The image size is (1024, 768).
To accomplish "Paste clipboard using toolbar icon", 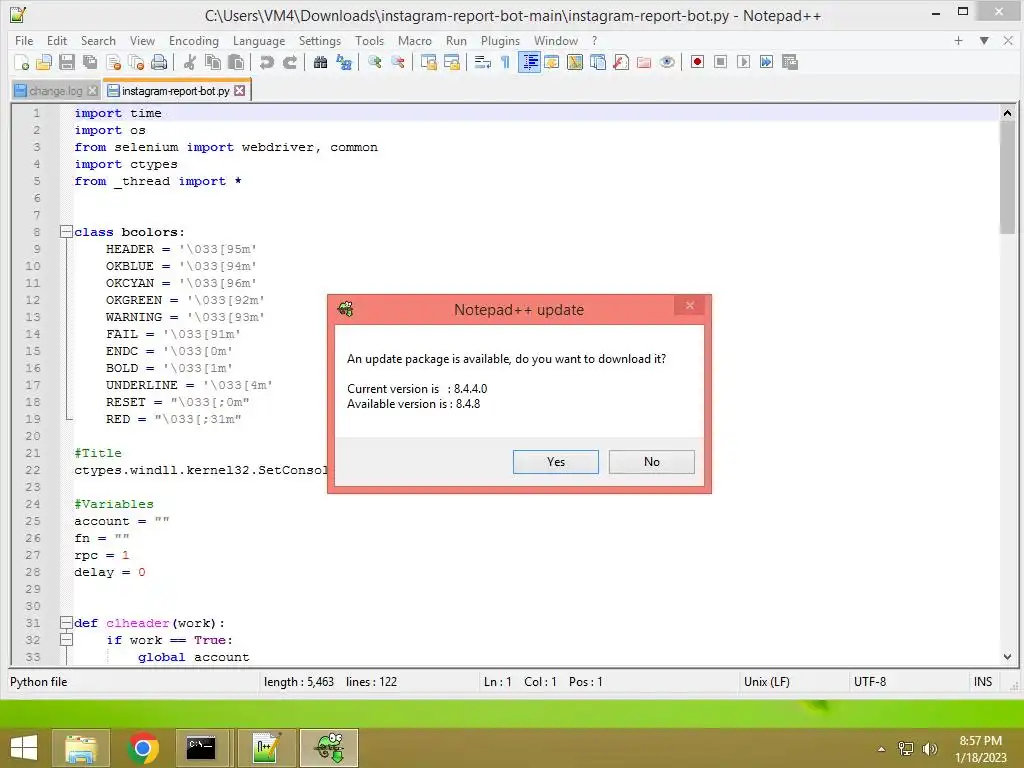I will (236, 62).
